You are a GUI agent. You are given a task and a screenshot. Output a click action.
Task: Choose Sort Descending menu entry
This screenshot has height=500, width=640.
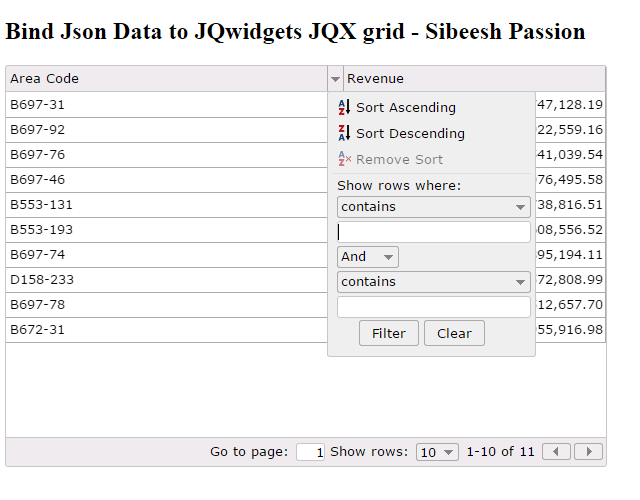[x=431, y=133]
